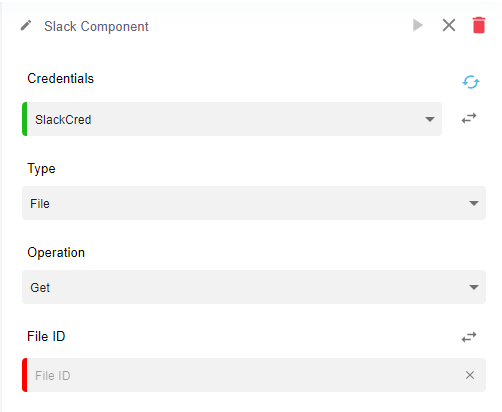This screenshot has width=502, height=412.
Task: Click the caret arrow beside SlackCred
Action: tap(430, 119)
